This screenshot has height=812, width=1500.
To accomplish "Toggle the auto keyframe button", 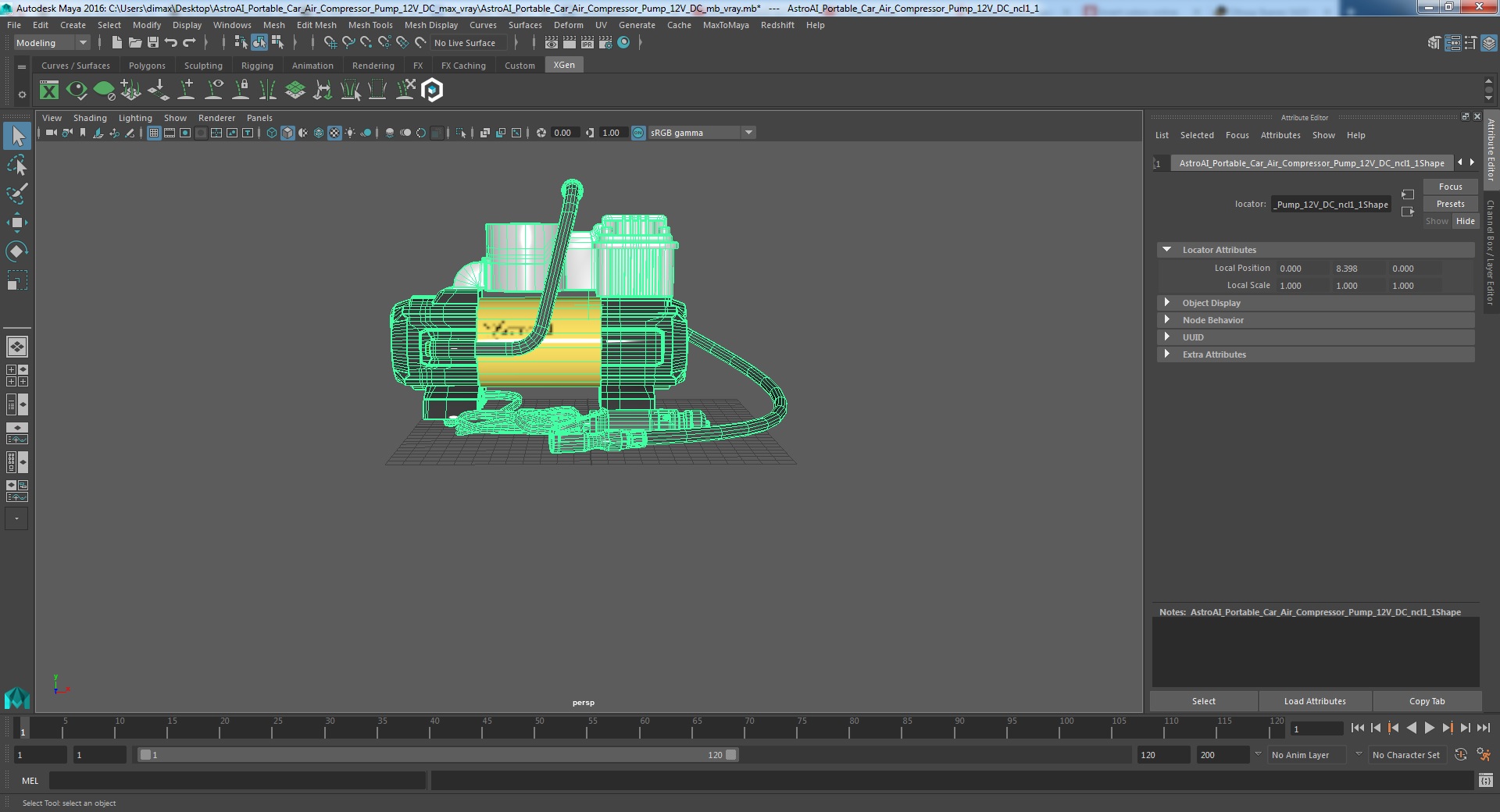I will [x=1461, y=755].
